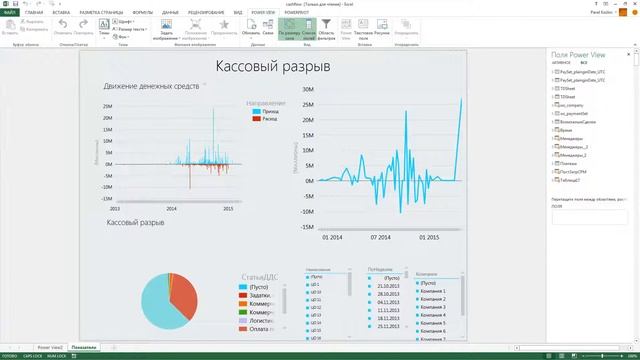Close the Поля Power View panel
The height and width of the screenshot is (360, 640).
629,54
